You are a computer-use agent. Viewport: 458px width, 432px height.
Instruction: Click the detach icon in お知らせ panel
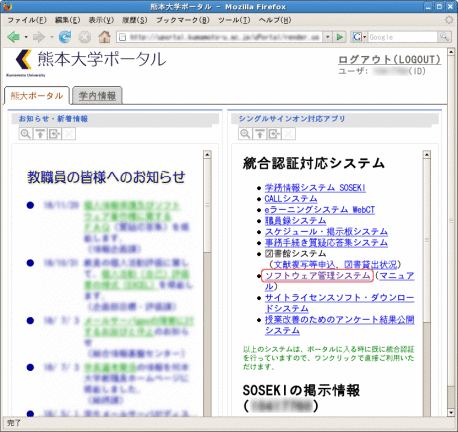(55, 134)
